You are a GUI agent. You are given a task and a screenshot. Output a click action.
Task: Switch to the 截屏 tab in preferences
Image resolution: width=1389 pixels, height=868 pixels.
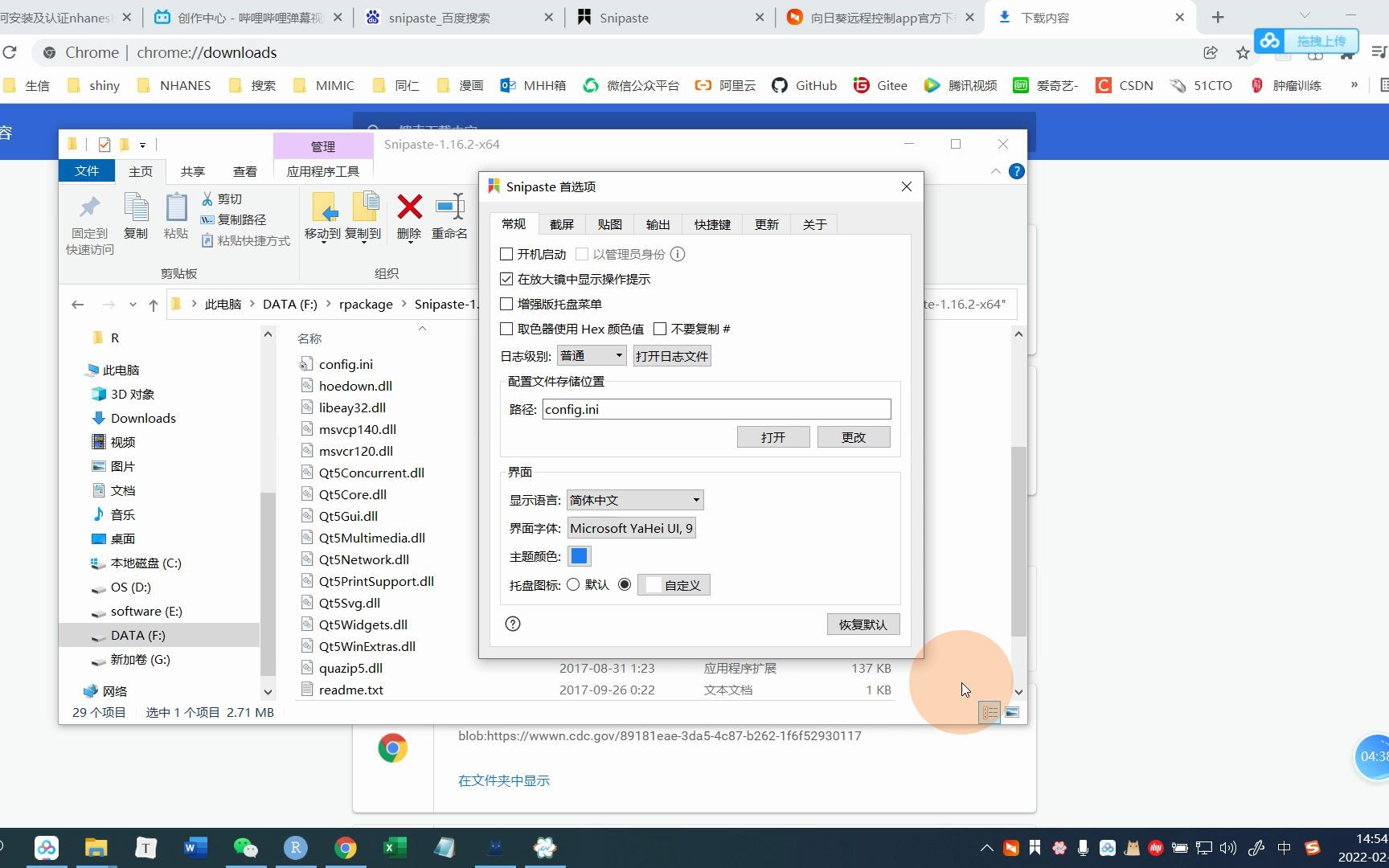pyautogui.click(x=562, y=224)
